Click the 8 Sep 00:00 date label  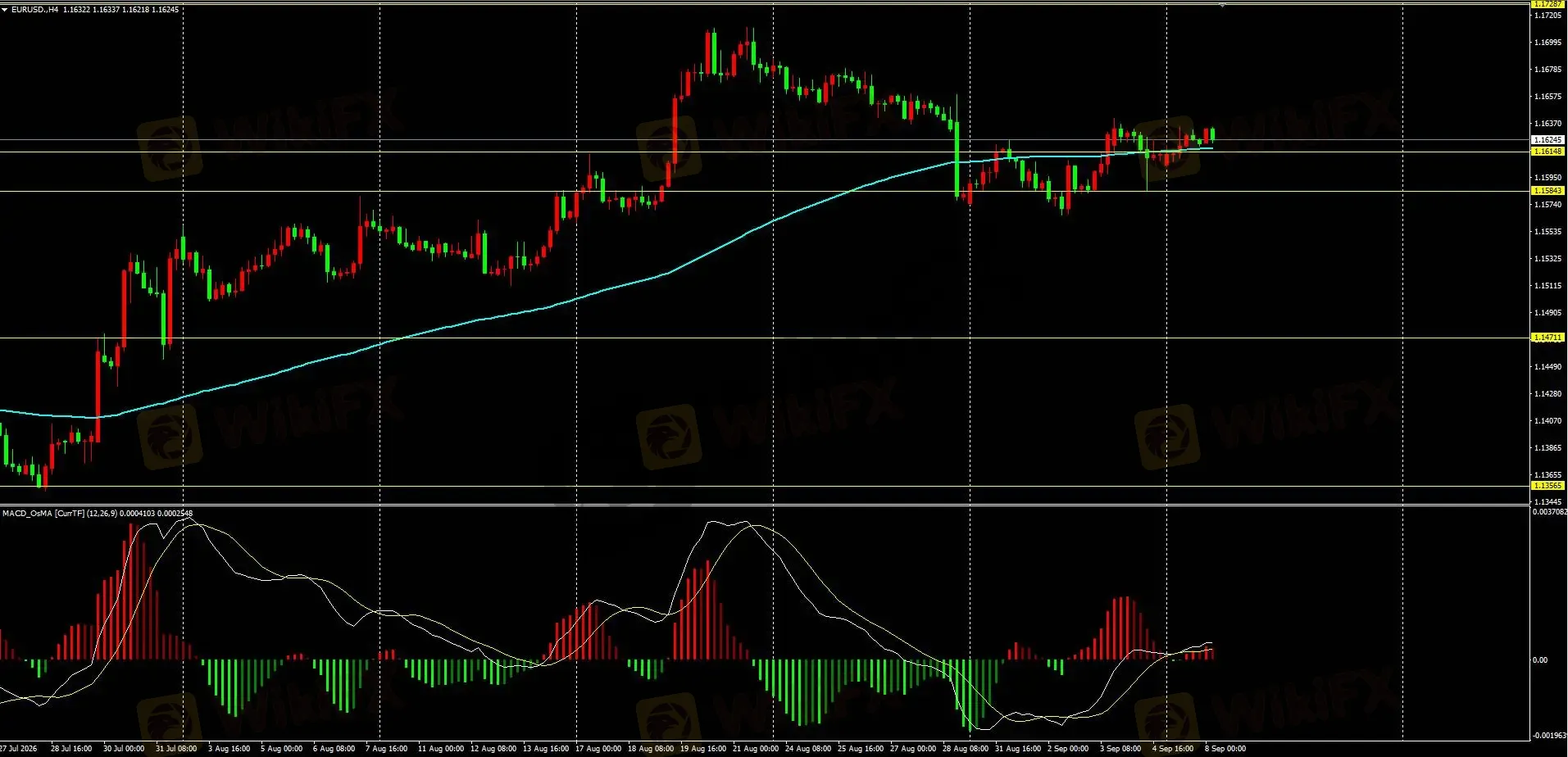coord(1225,749)
